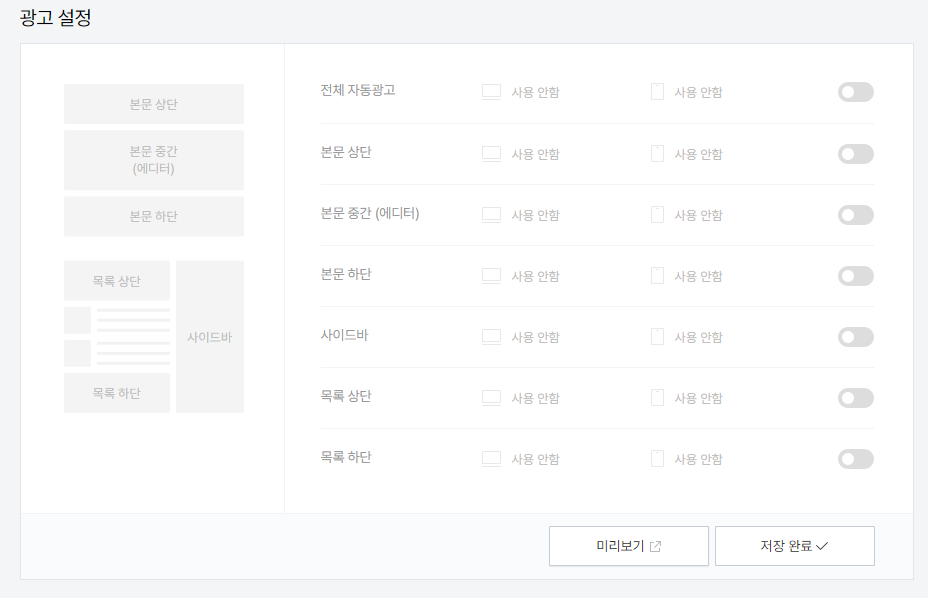This screenshot has height=598, width=928.
Task: Click the PC monitor icon in 본문 상단 row
Action: 491,154
